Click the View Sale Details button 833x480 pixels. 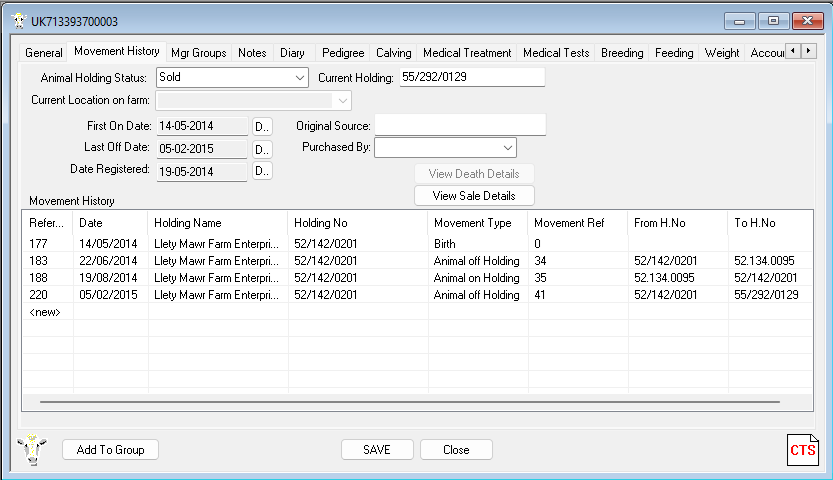click(x=474, y=196)
